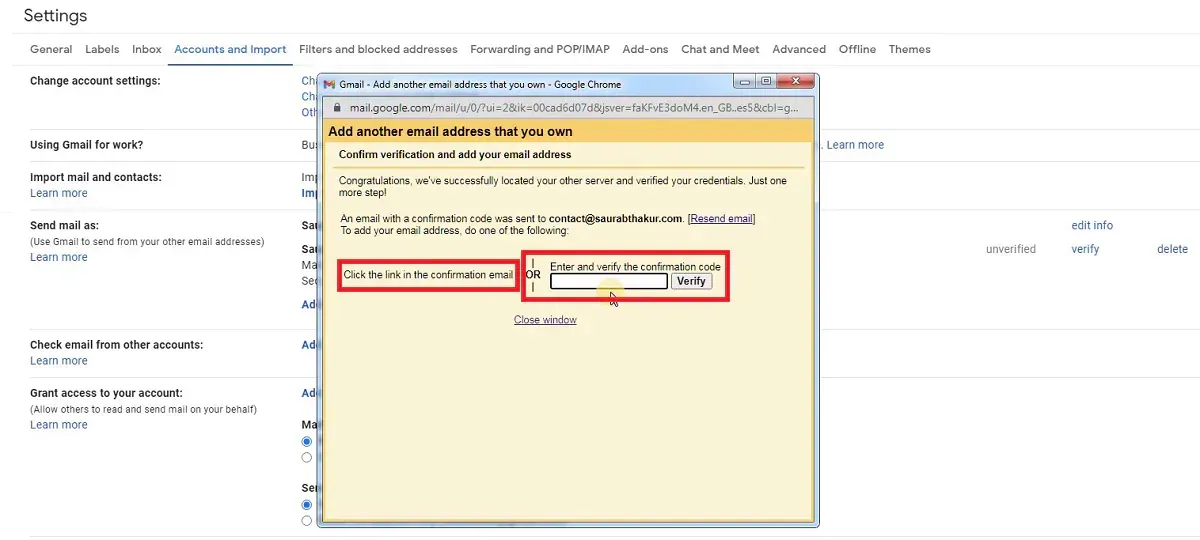Open Filters and blocked addresses tab
The image size is (1200, 540).
(x=378, y=49)
